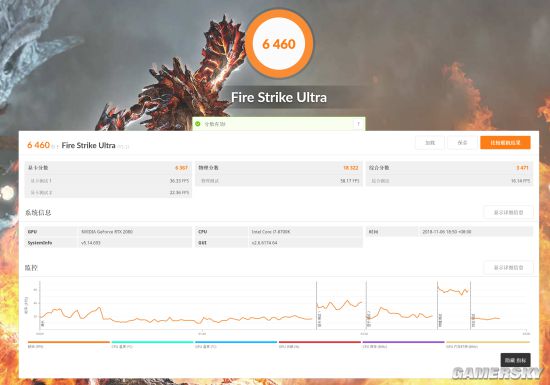Select the physics score value 18 322
Image resolution: width=550 pixels, height=385 pixels.
pos(351,168)
